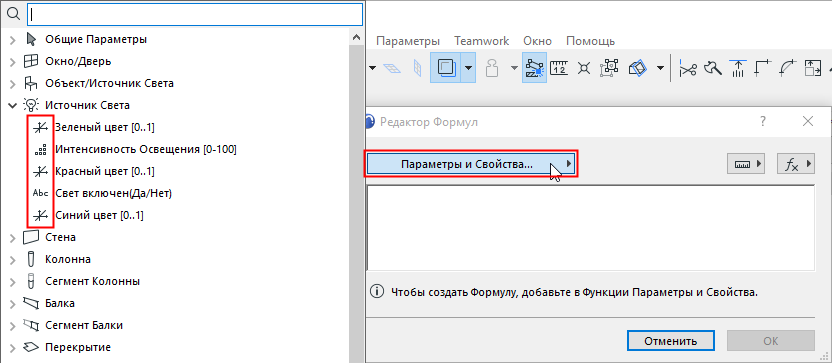
Task: Click the column icon of Колонна
Action: point(31,260)
